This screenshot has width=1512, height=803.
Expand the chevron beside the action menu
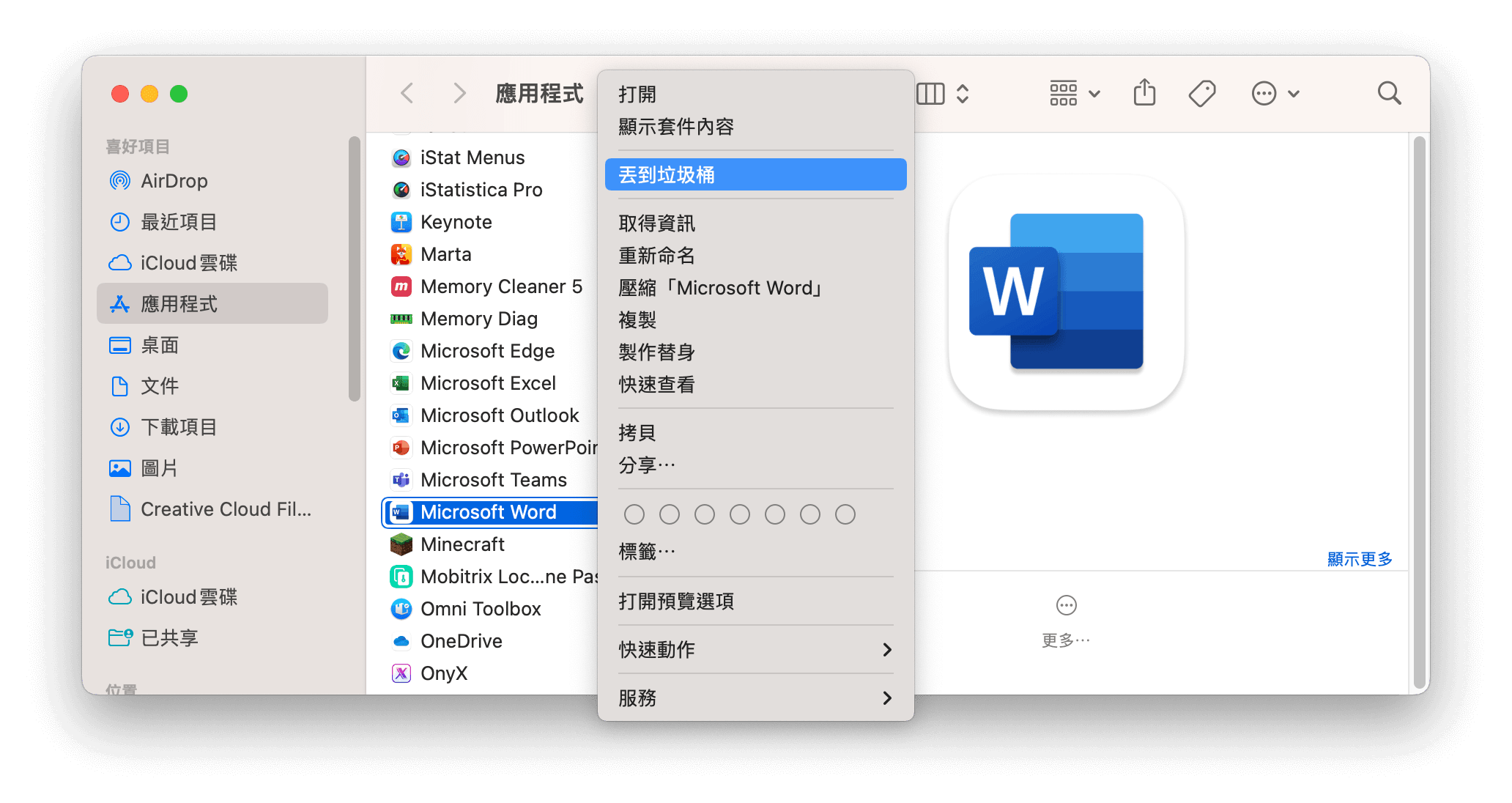(x=1294, y=94)
